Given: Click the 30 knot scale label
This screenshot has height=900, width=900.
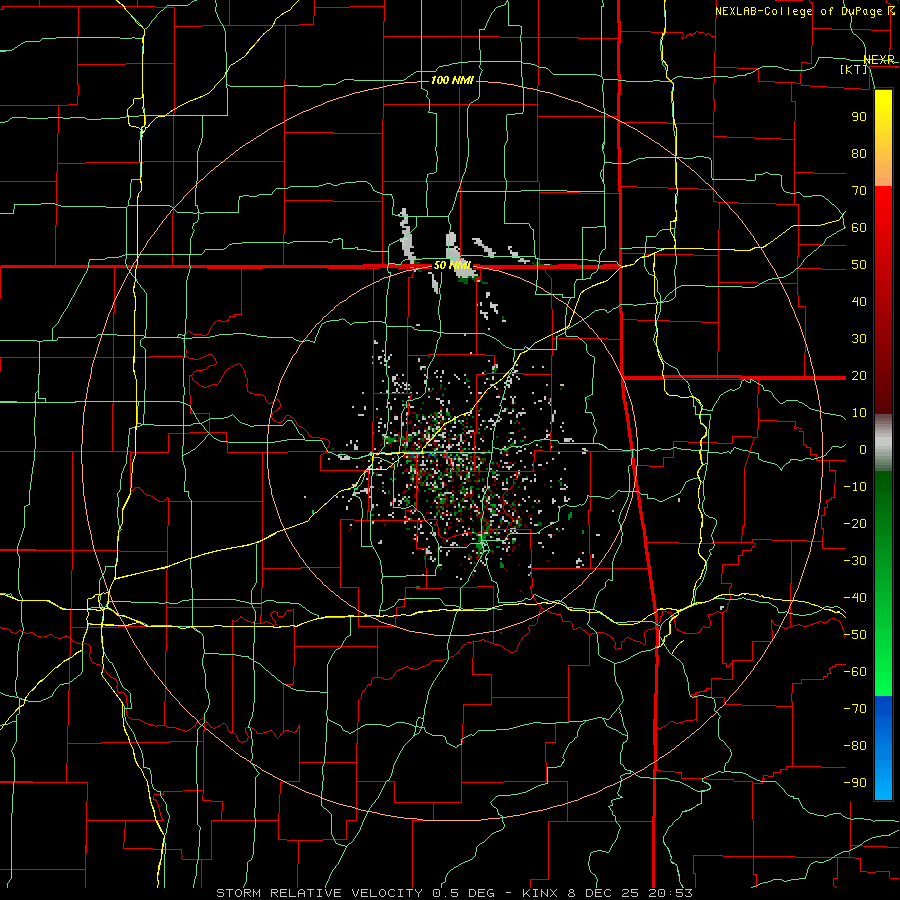Looking at the screenshot, I should [x=859, y=339].
